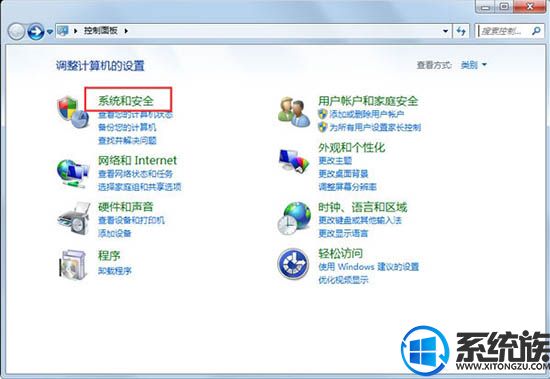Open address bar history dropdown
Viewport: 550px width, 379px height.
[x=445, y=31]
